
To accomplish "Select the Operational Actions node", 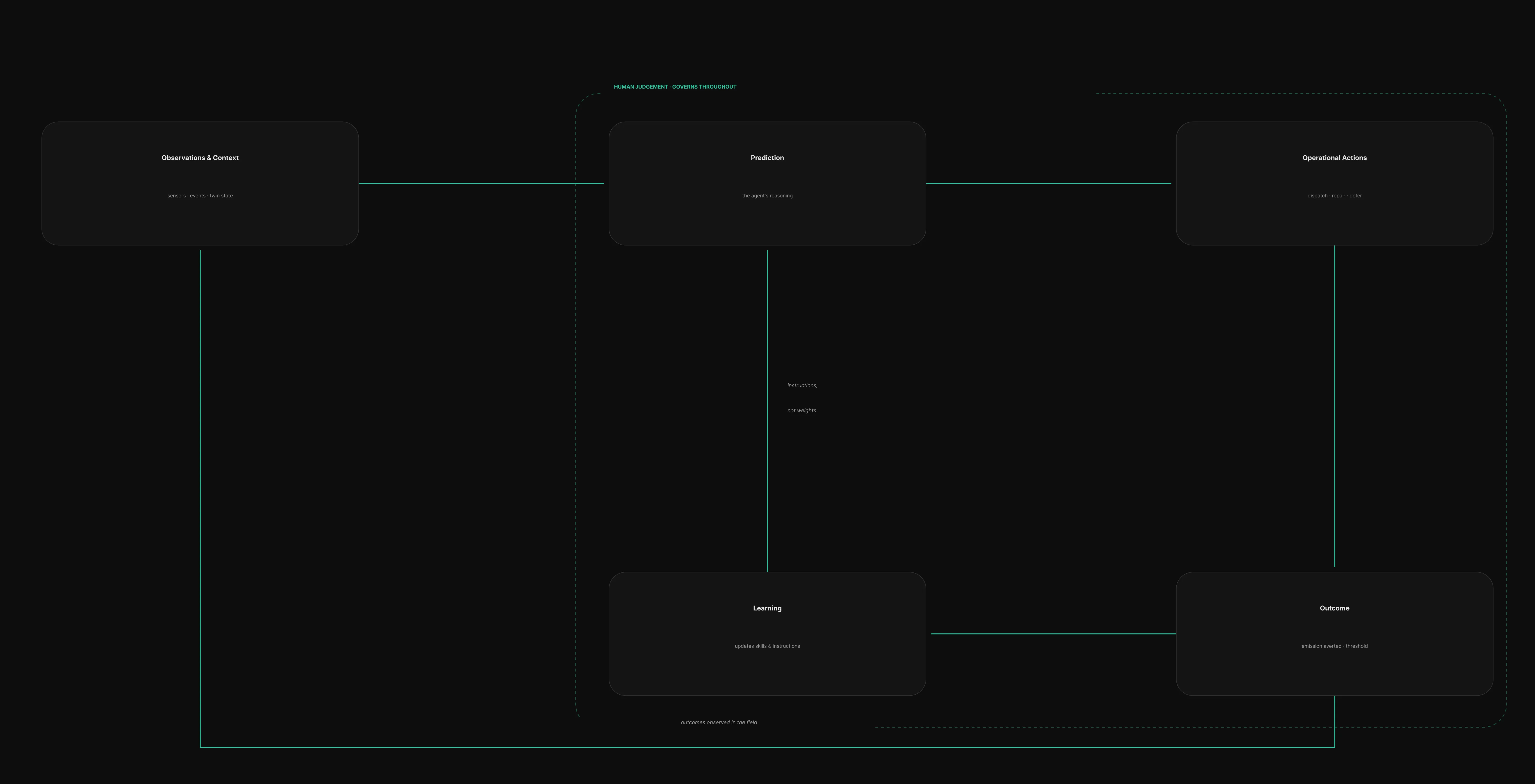I will pyautogui.click(x=1335, y=183).
